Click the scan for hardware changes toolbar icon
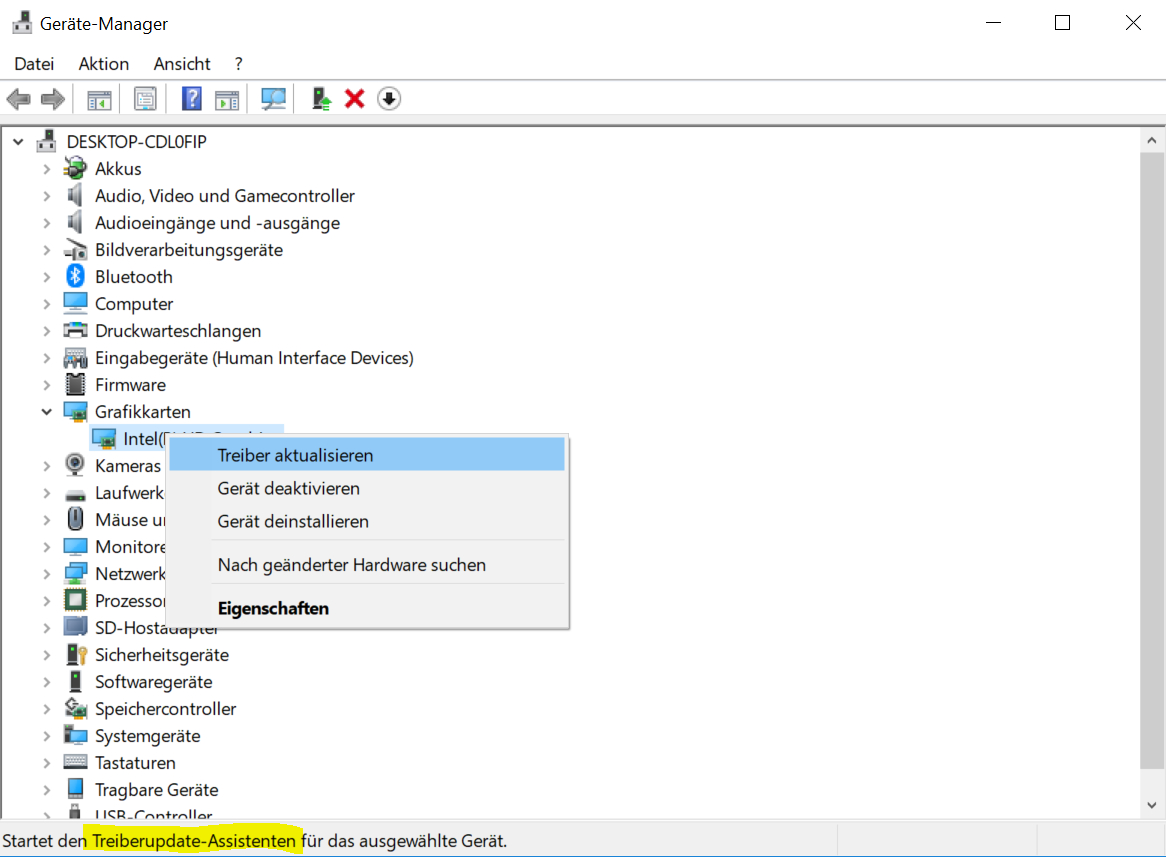Image resolution: width=1166 pixels, height=857 pixels. pos(273,99)
